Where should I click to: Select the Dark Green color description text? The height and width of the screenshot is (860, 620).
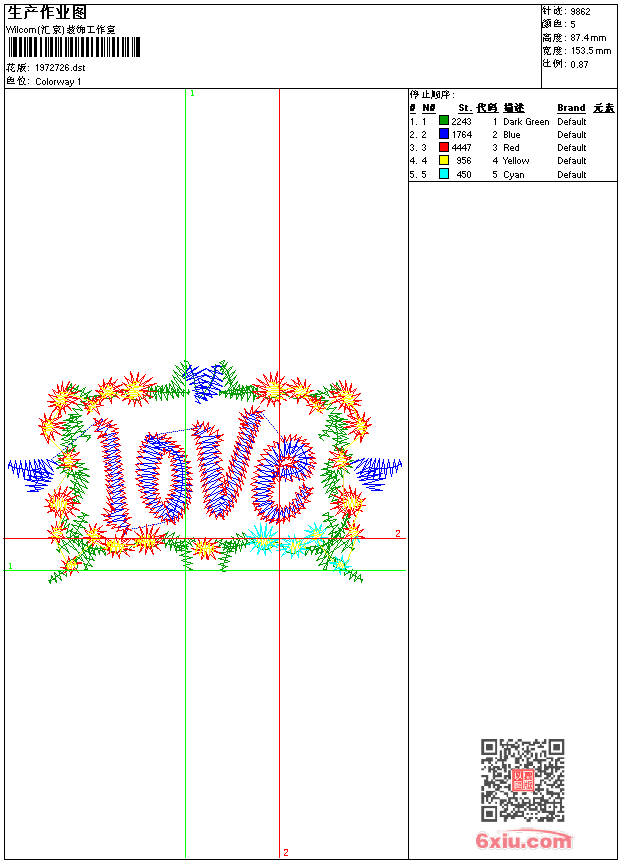pos(526,122)
